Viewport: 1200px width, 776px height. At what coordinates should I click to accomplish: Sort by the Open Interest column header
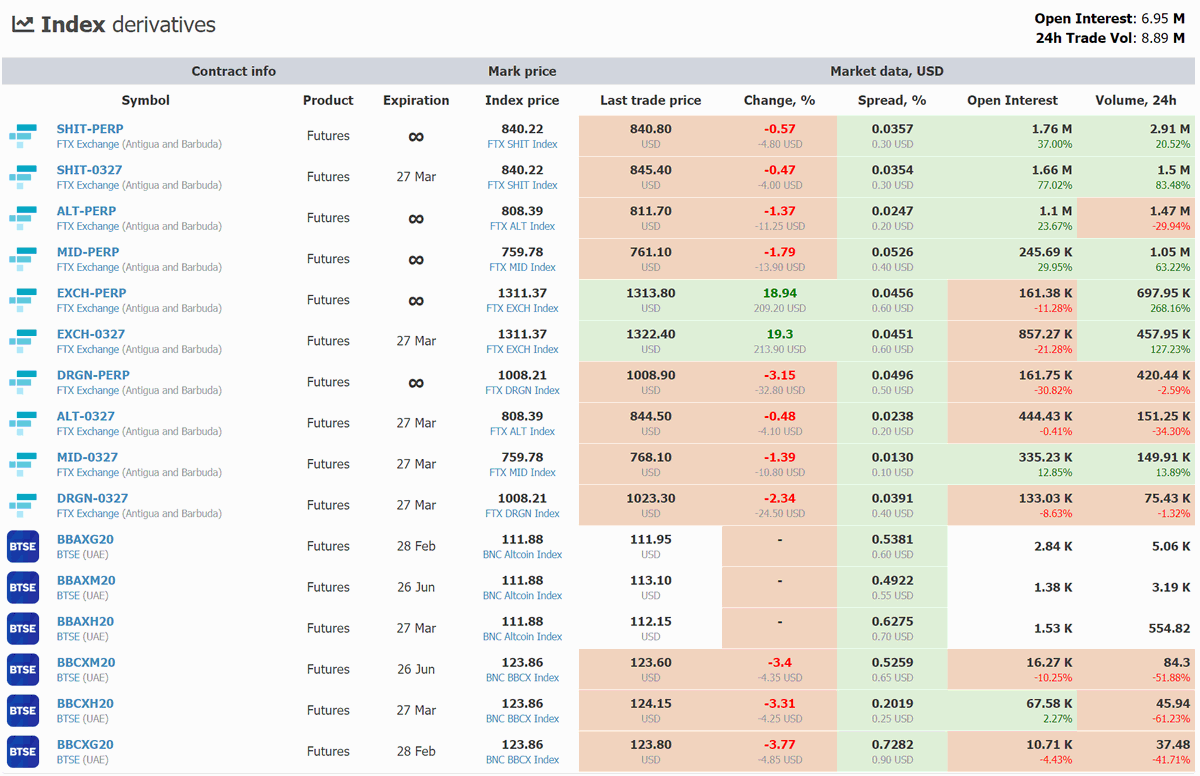click(1012, 100)
